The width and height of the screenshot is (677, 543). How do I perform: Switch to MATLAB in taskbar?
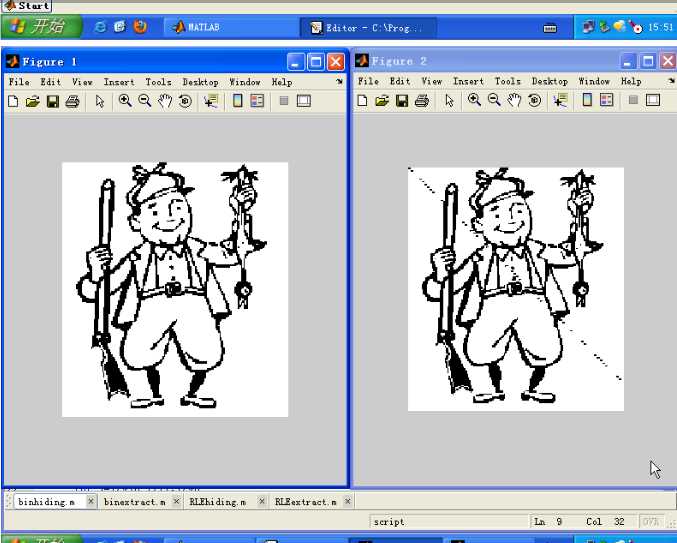[x=231, y=28]
